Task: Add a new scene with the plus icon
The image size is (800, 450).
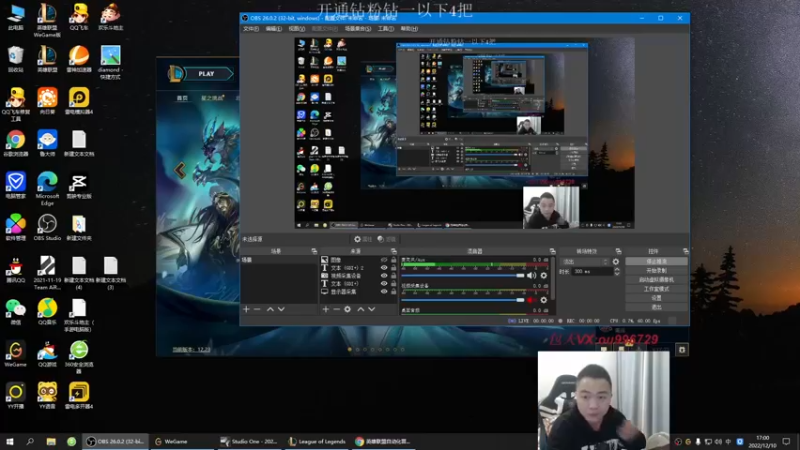Action: (246, 309)
